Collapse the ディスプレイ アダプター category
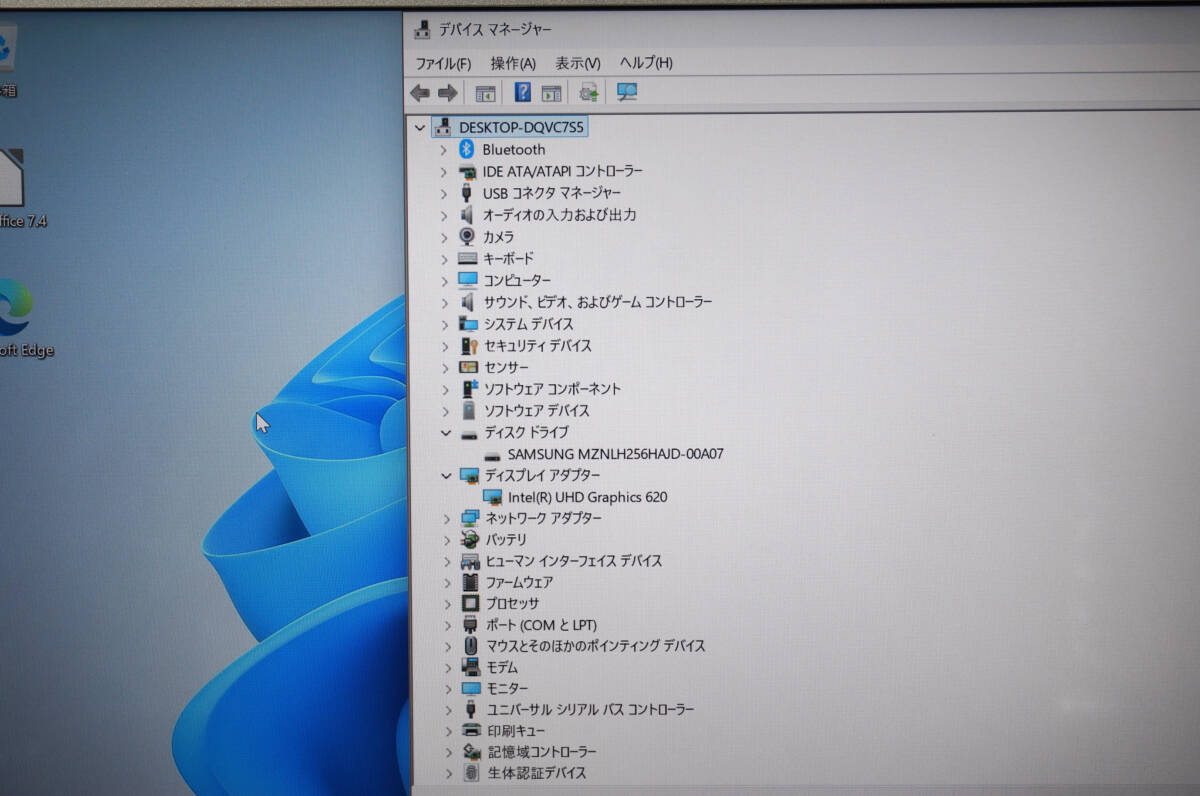 [x=446, y=476]
